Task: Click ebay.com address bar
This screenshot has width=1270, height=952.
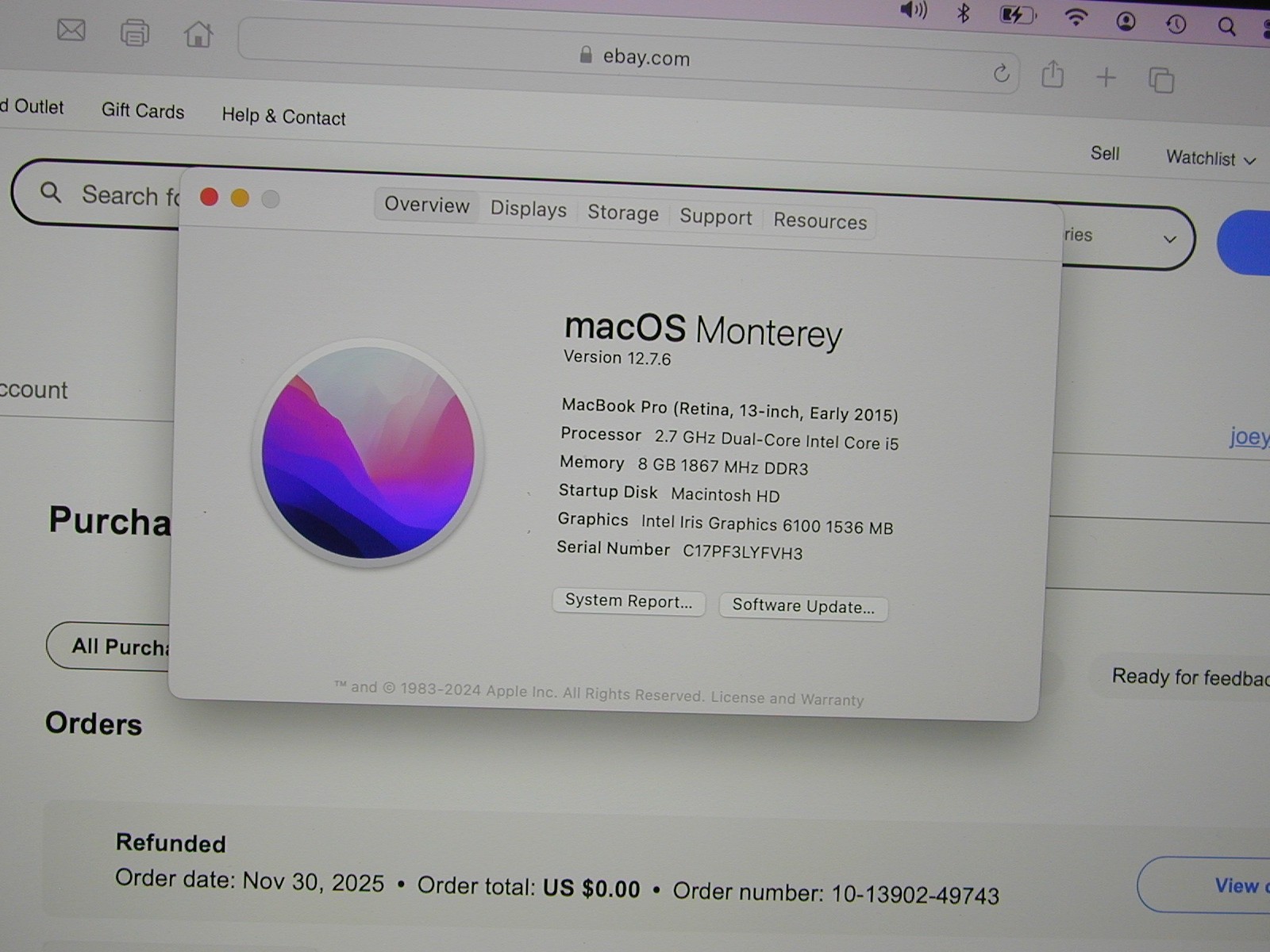Action: point(629,56)
